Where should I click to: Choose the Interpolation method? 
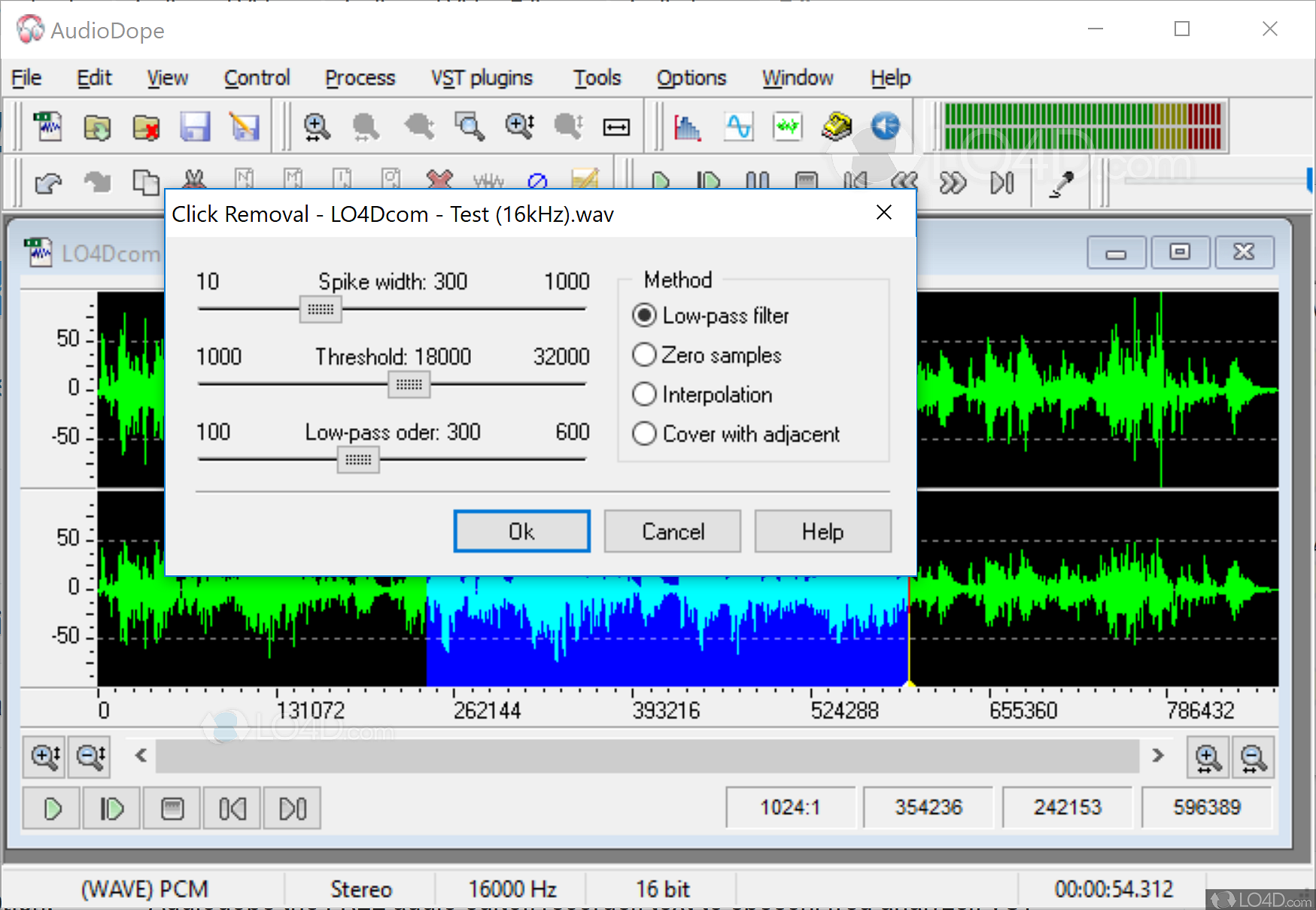tap(644, 394)
